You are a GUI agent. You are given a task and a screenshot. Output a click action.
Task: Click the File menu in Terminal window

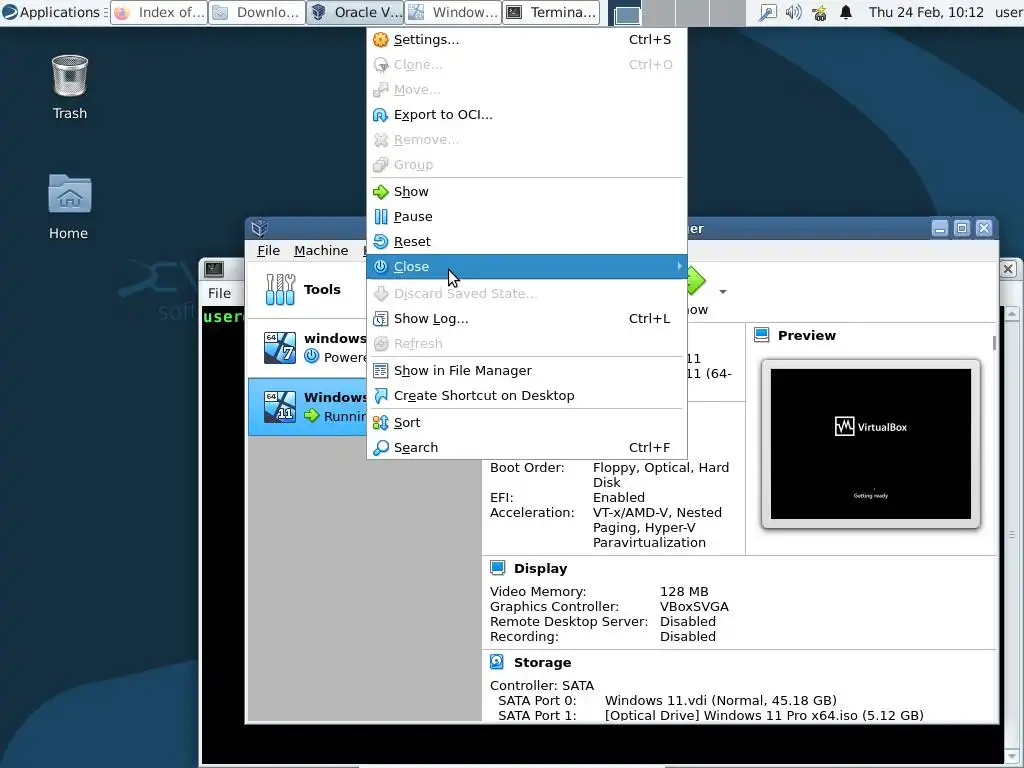click(219, 293)
